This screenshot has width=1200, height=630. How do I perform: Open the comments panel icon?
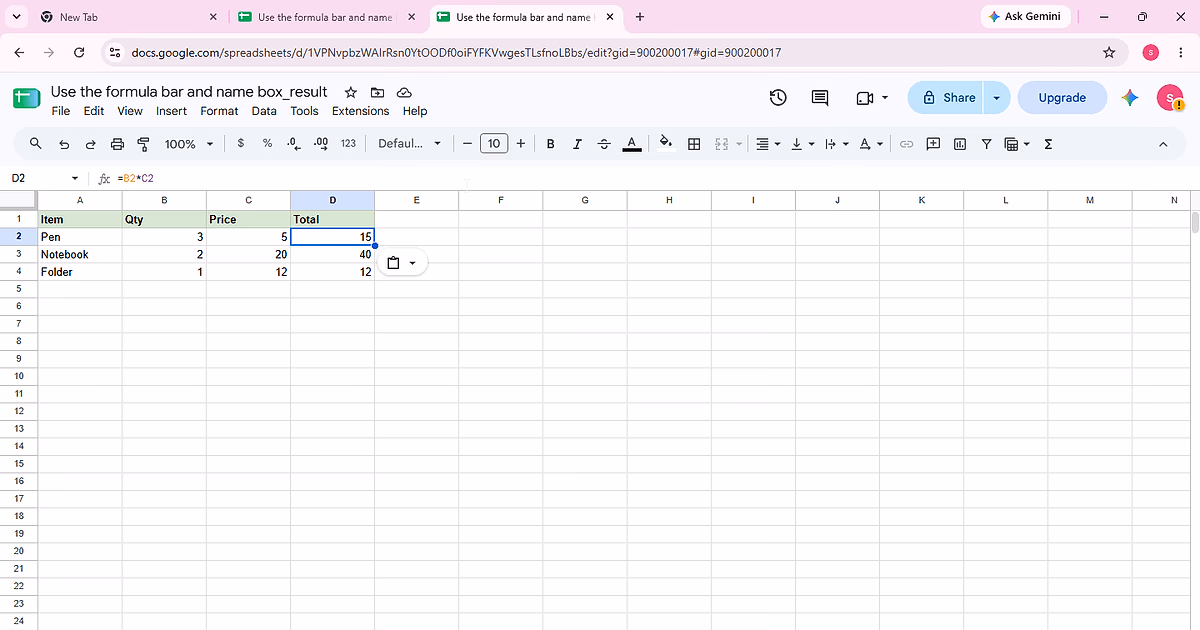click(x=820, y=97)
